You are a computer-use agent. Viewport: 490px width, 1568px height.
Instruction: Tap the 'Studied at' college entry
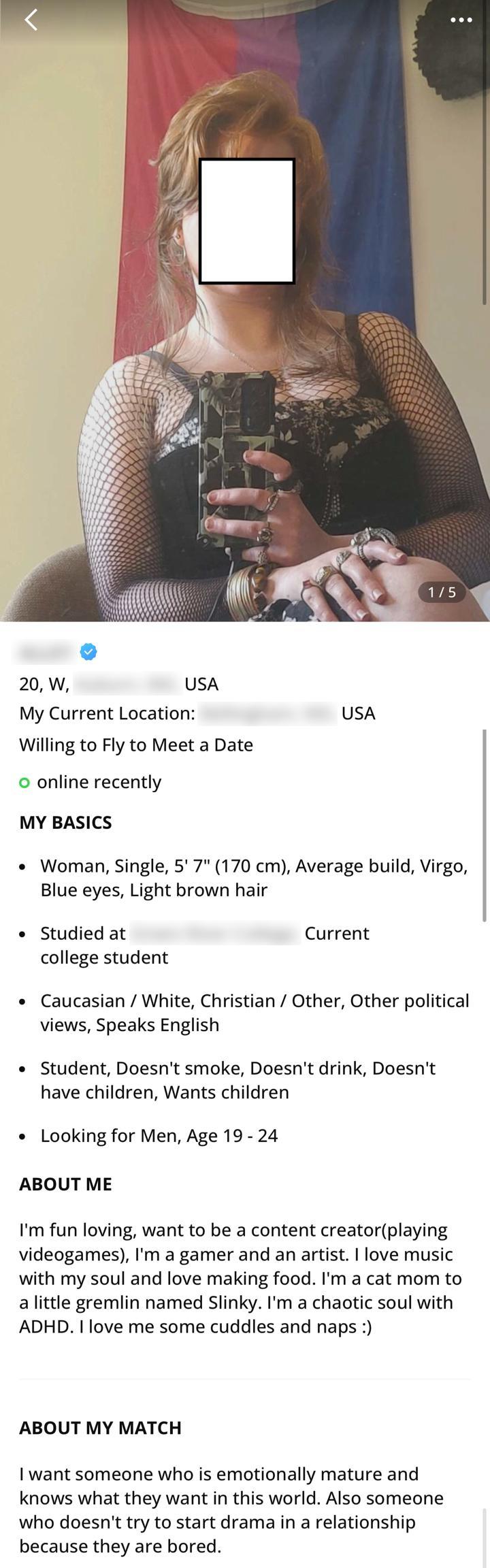(x=205, y=945)
